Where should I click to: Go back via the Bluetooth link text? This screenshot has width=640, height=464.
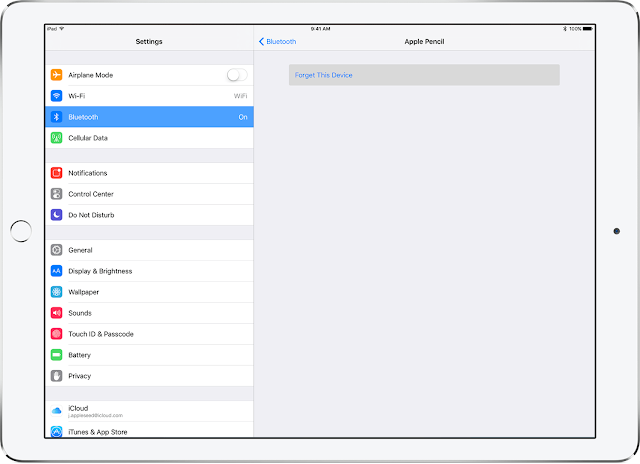pyautogui.click(x=281, y=42)
